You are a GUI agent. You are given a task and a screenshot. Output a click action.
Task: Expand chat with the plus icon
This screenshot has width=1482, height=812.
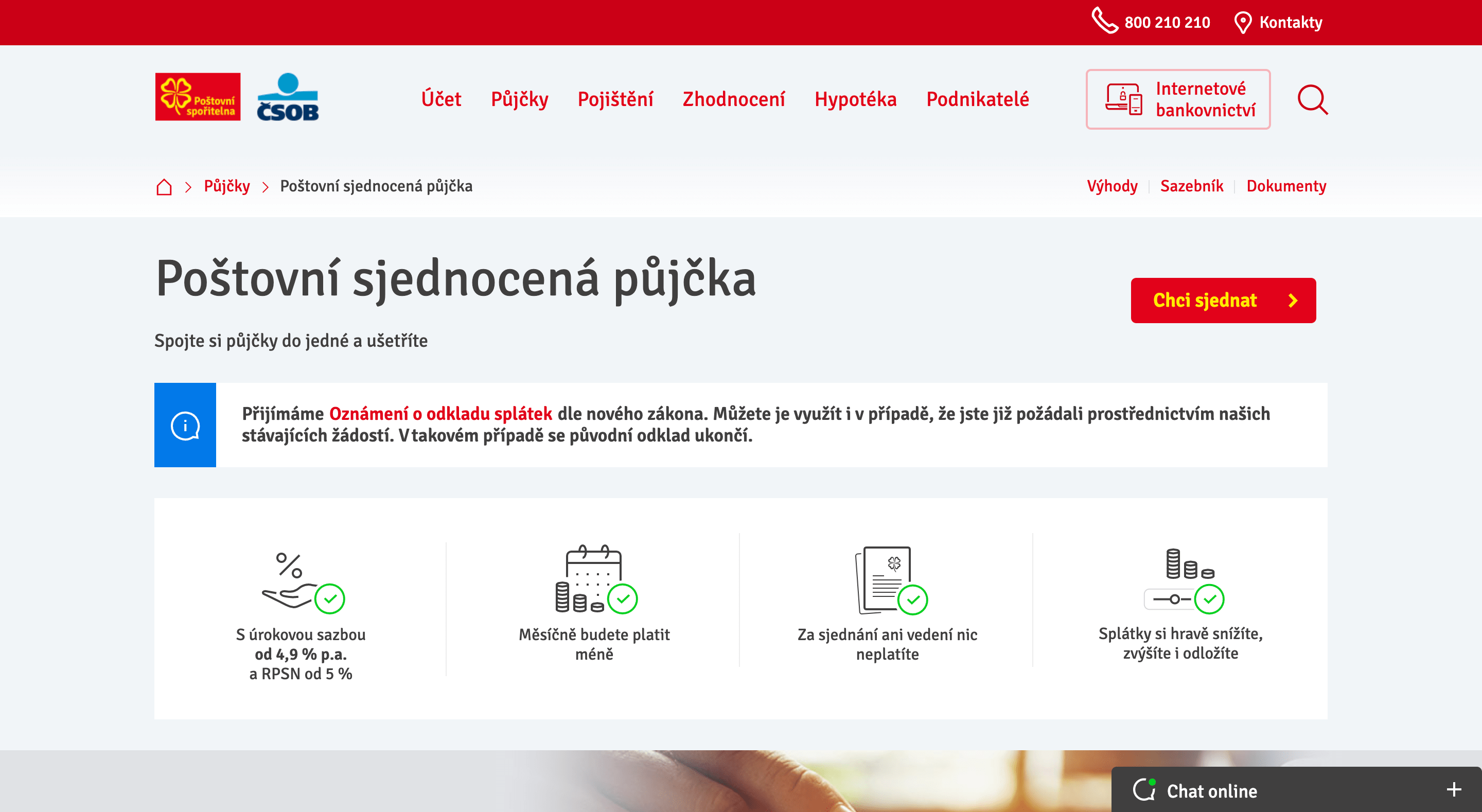coord(1453,789)
